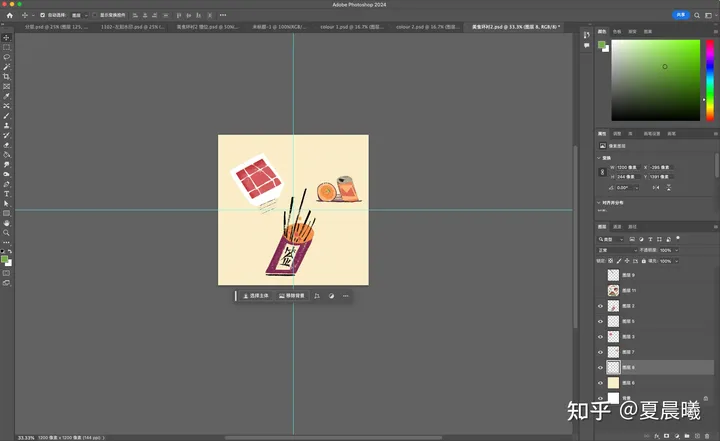Toggle the auto-select checkbox
The image size is (720, 441).
[x=43, y=15]
